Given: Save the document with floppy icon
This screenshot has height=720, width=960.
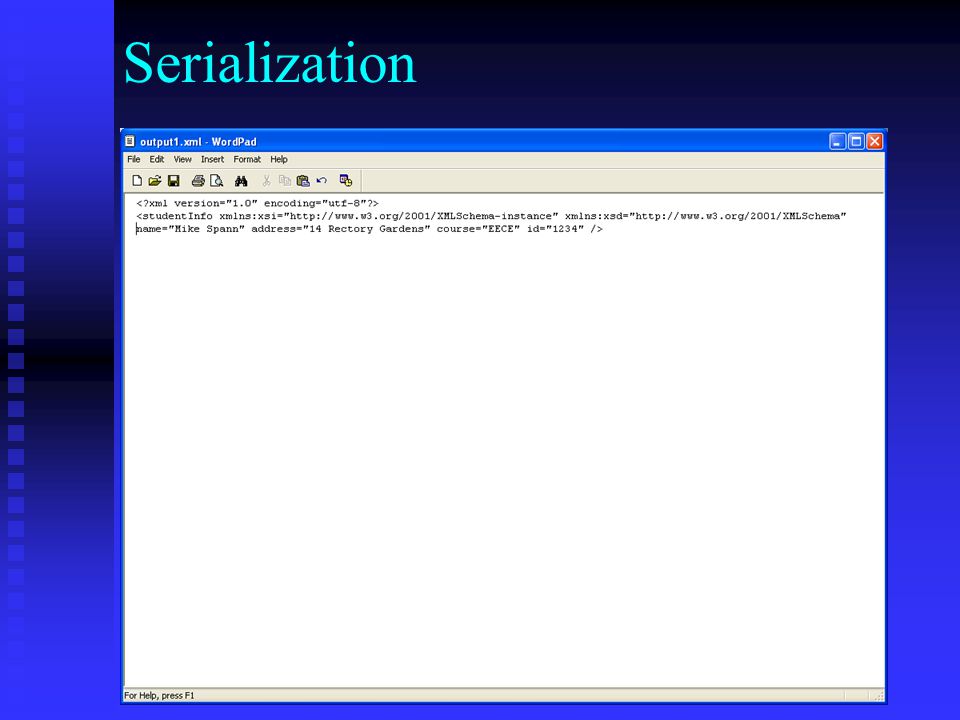Looking at the screenshot, I should click(173, 181).
